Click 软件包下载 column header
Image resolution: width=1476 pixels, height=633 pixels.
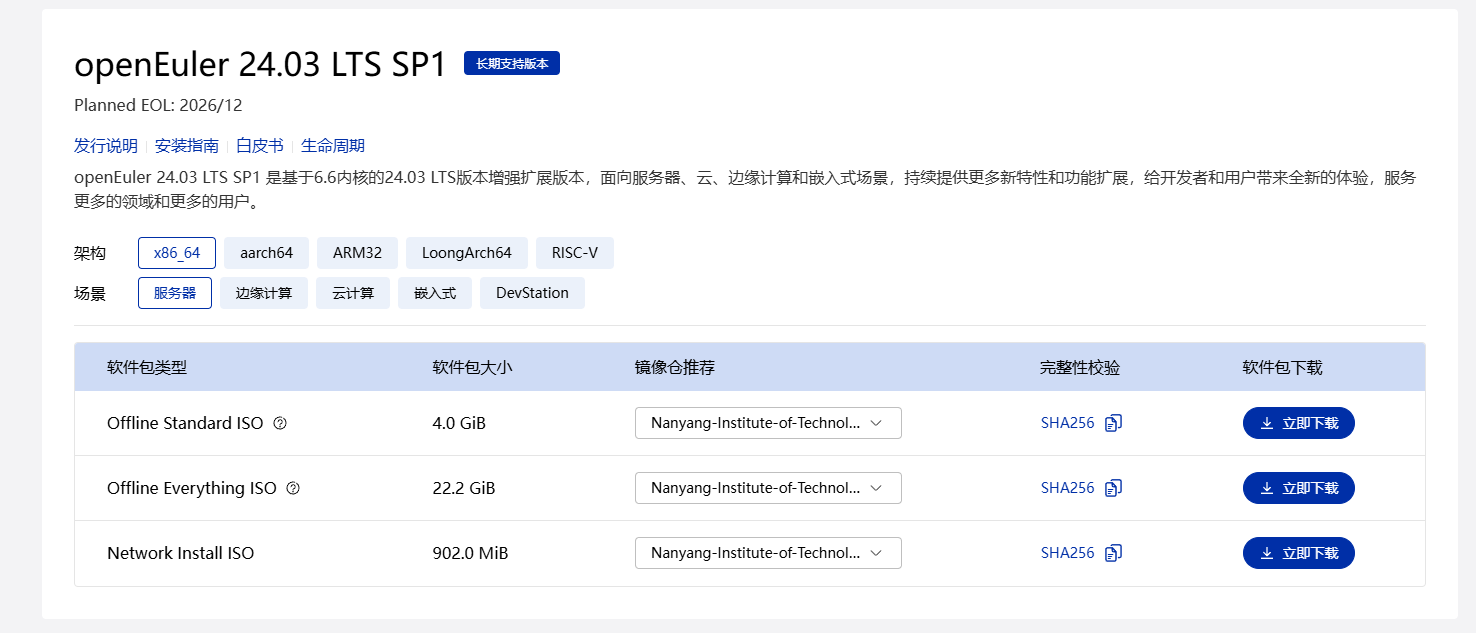click(x=1283, y=367)
